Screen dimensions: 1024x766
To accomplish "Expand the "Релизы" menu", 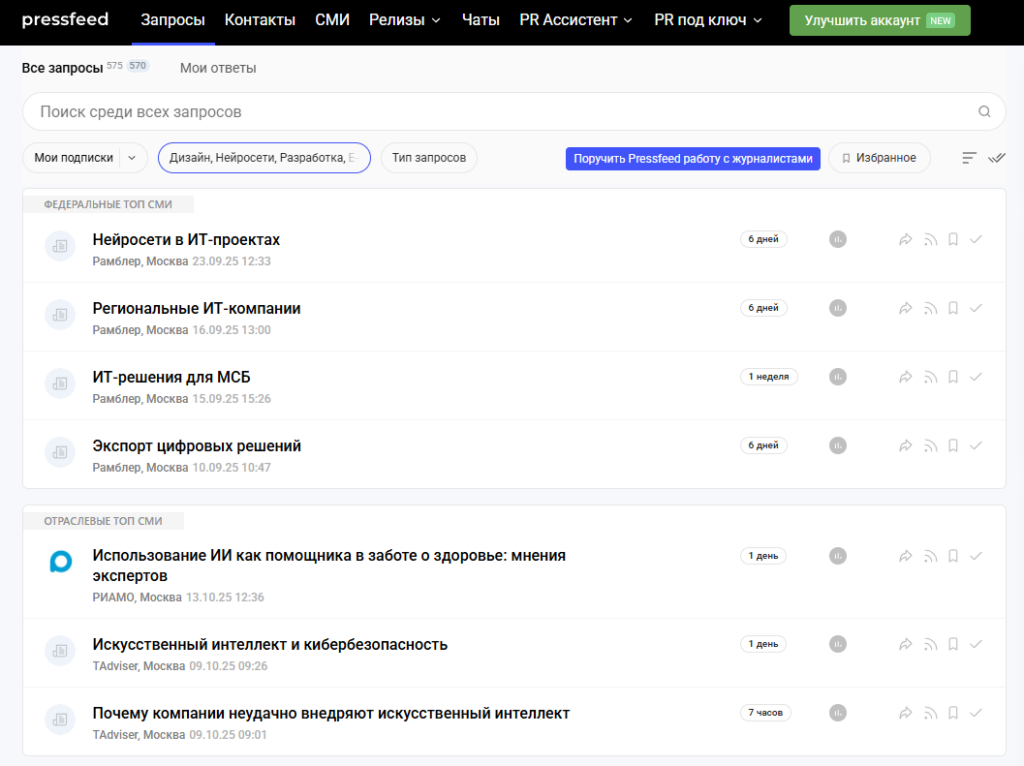I will coord(405,20).
